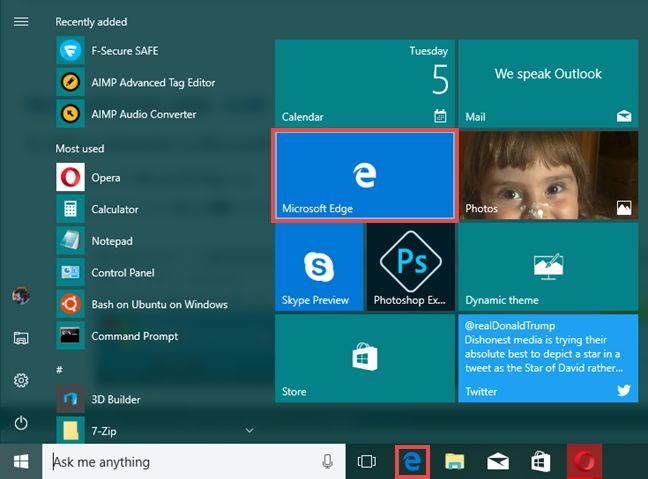Open Calculator app
This screenshot has height=479, width=648.
(x=155, y=209)
